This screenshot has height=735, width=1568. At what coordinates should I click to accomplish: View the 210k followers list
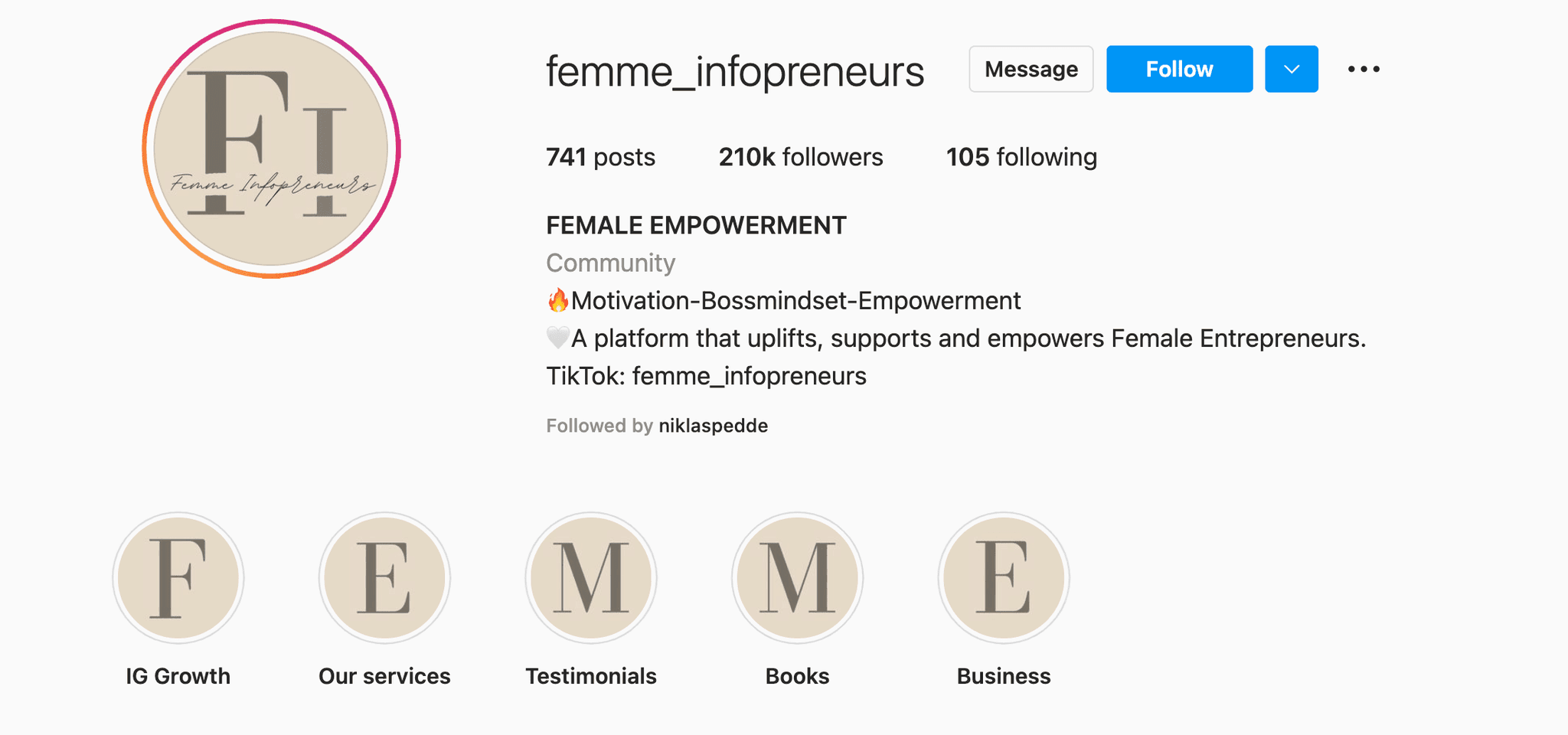[801, 157]
